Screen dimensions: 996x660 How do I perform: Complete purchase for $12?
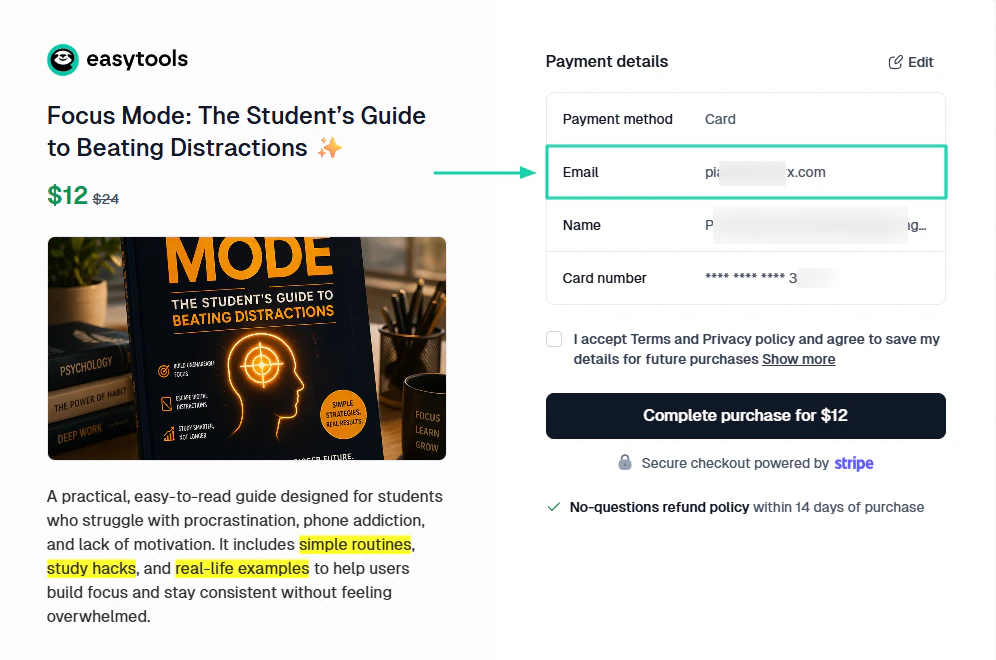pos(746,415)
